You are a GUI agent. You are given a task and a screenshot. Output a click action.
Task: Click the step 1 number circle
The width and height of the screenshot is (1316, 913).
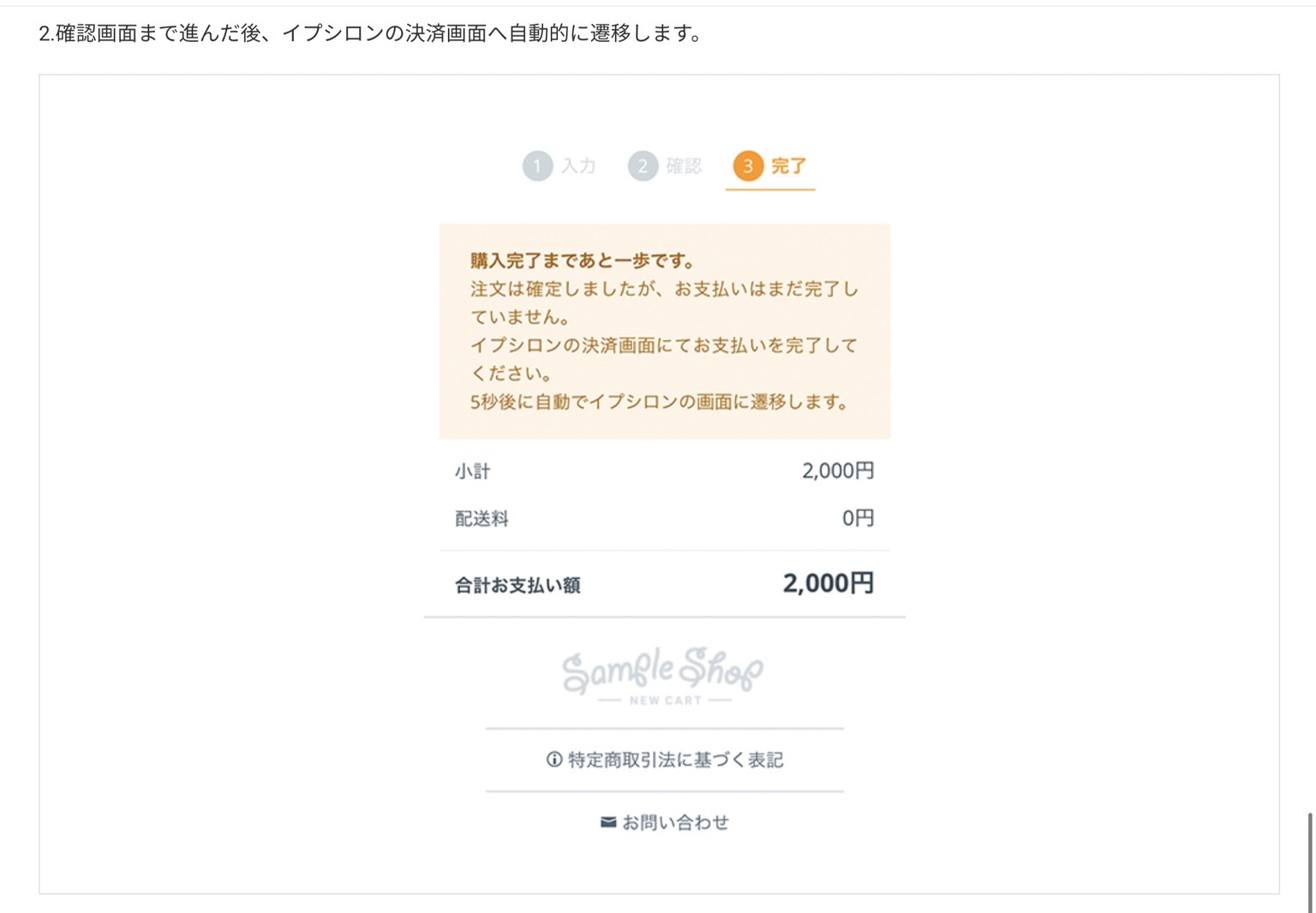pyautogui.click(x=537, y=166)
